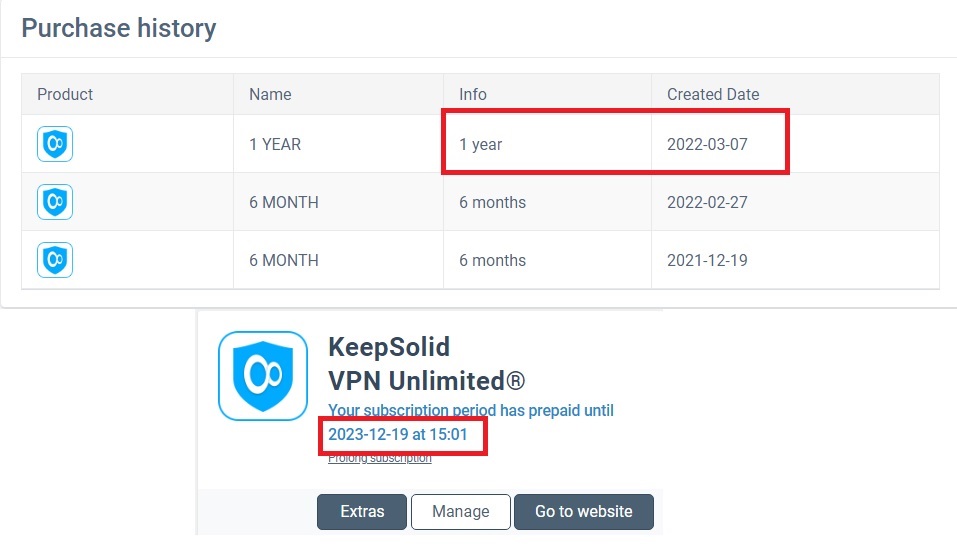957x549 pixels.
Task: Click VPN icon in 2022-02-27 purchase row
Action: [x=55, y=202]
